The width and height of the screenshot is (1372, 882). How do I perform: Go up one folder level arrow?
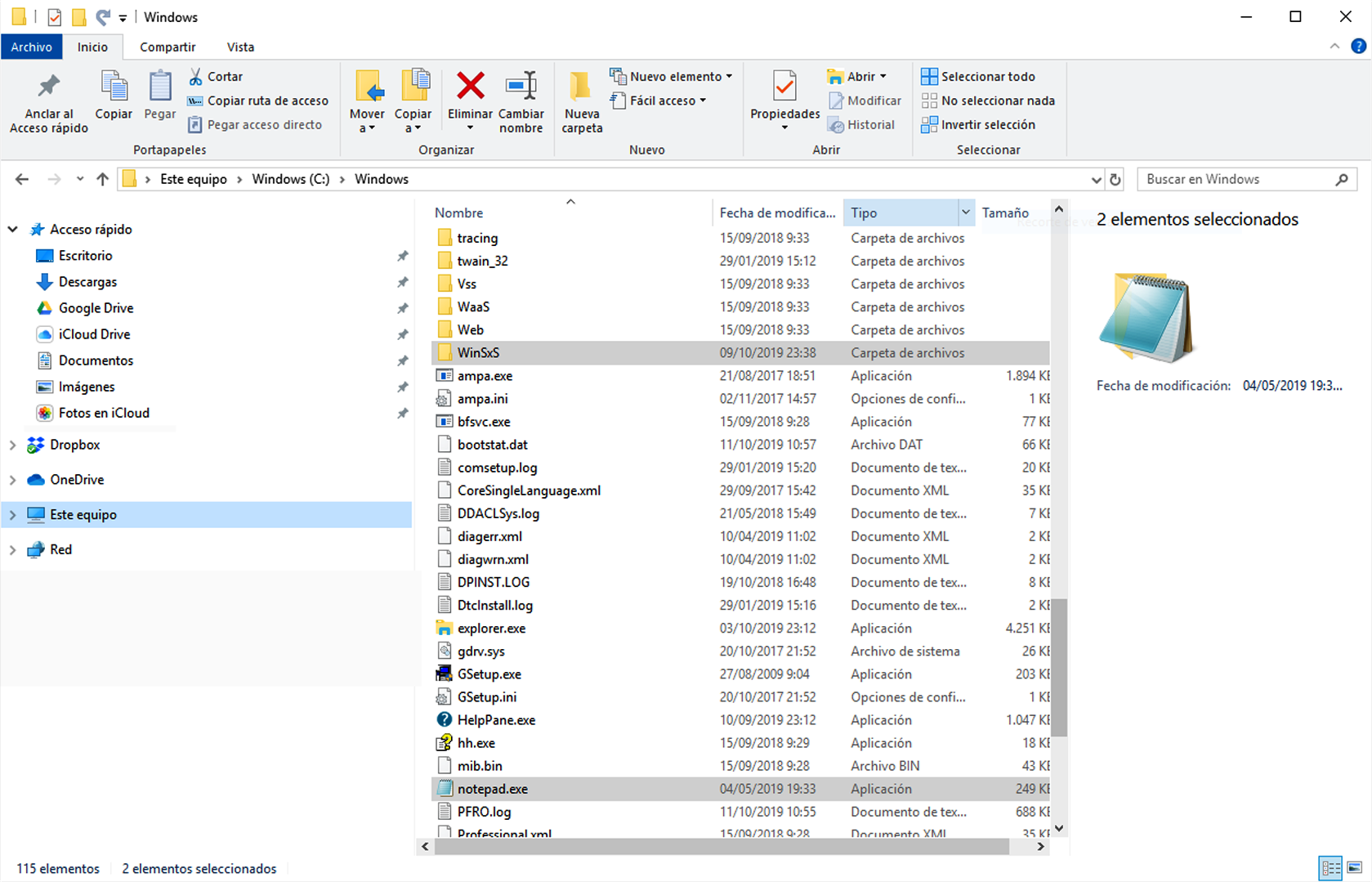click(102, 179)
